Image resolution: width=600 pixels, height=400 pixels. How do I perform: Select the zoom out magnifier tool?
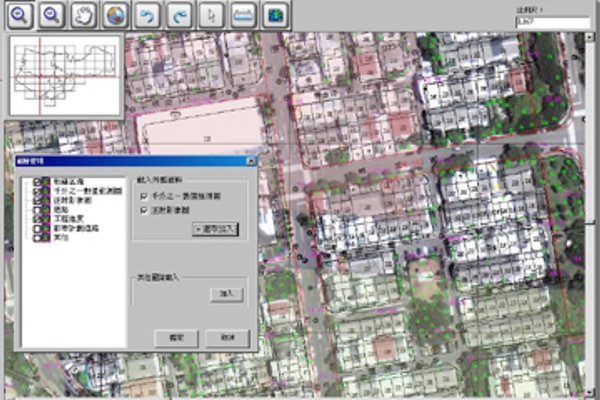tap(52, 15)
